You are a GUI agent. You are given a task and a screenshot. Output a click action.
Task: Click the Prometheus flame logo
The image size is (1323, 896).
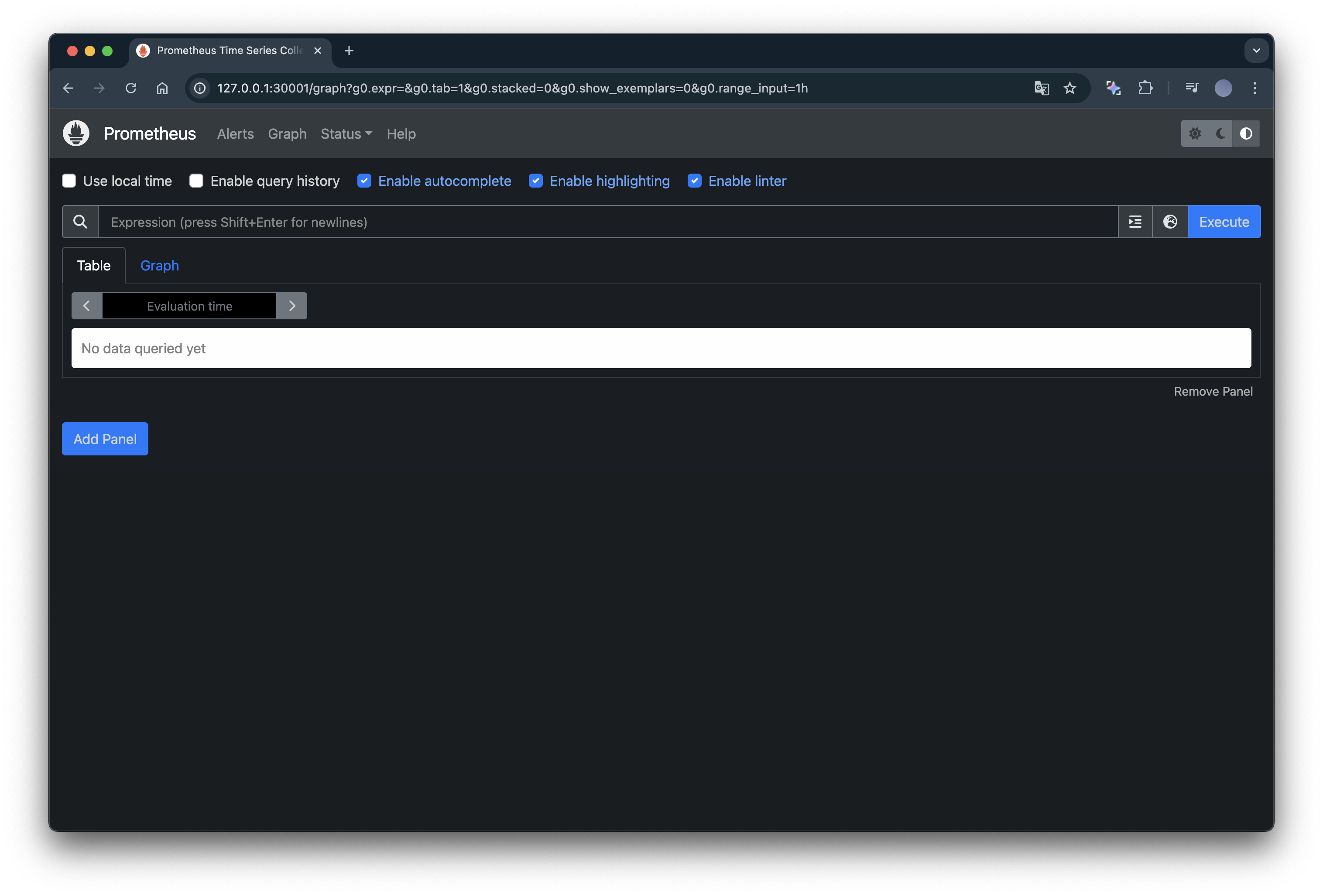point(76,133)
